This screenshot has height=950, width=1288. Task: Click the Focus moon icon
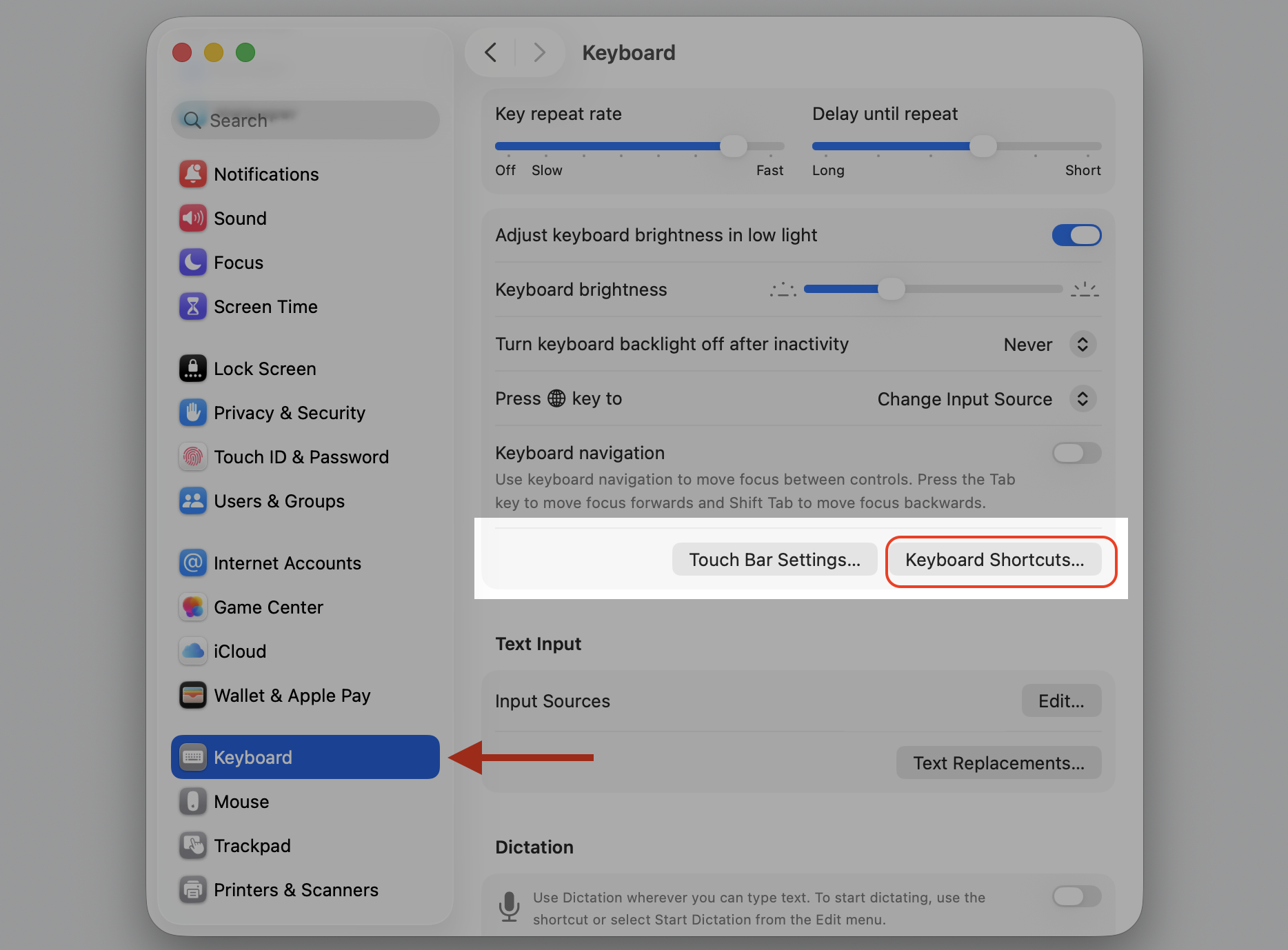(193, 263)
